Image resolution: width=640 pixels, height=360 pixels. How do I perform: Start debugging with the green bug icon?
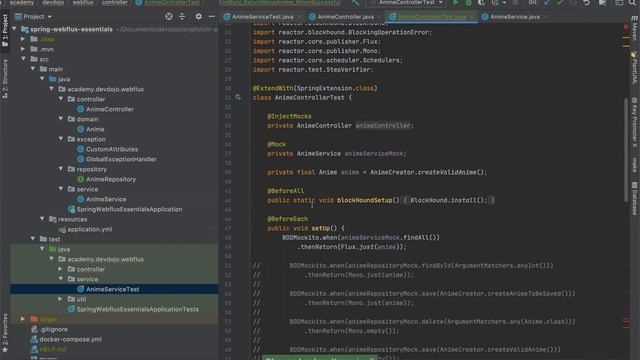tap(468, 3)
